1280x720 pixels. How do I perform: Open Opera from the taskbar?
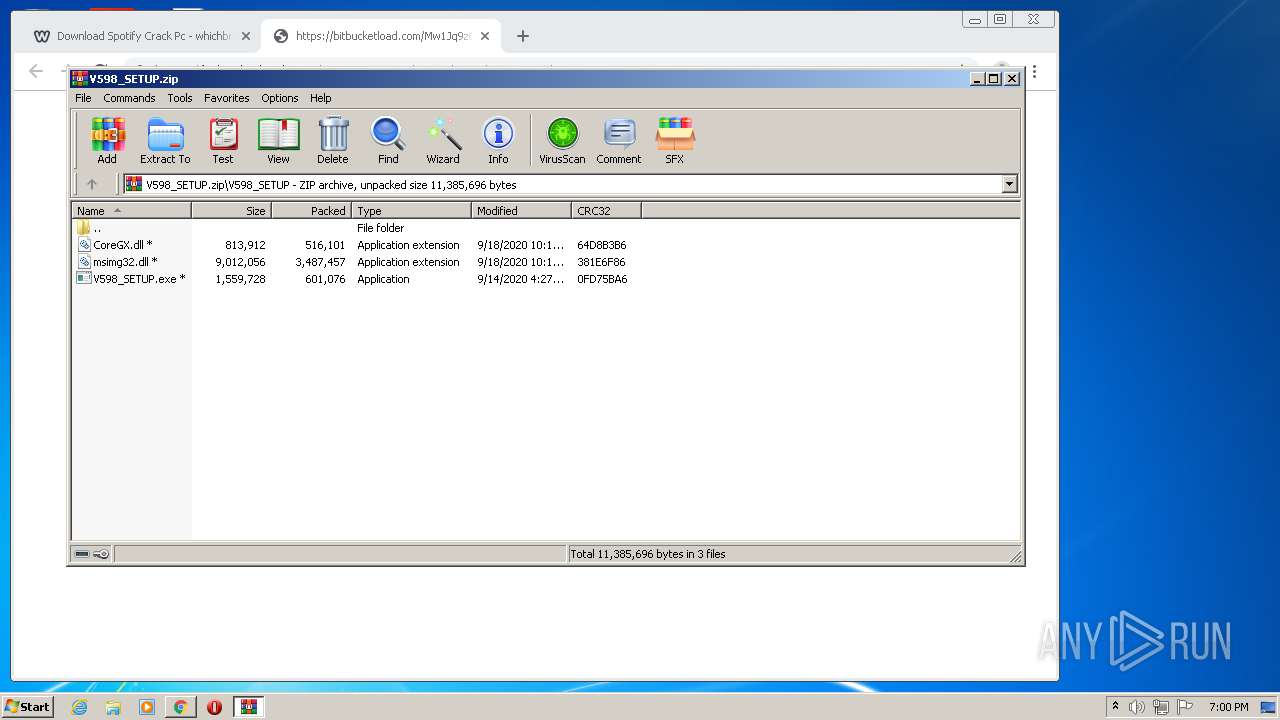[x=214, y=707]
